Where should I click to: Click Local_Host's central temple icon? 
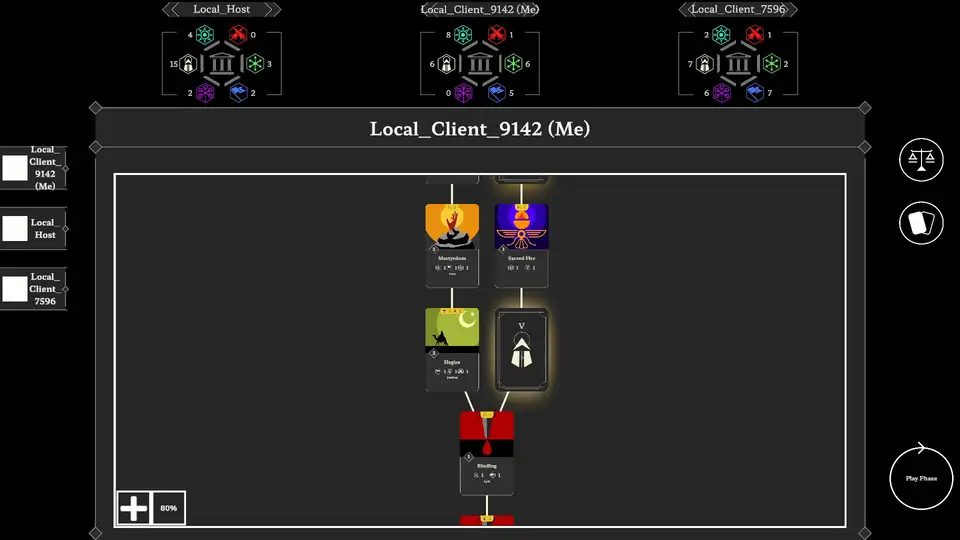[x=222, y=64]
